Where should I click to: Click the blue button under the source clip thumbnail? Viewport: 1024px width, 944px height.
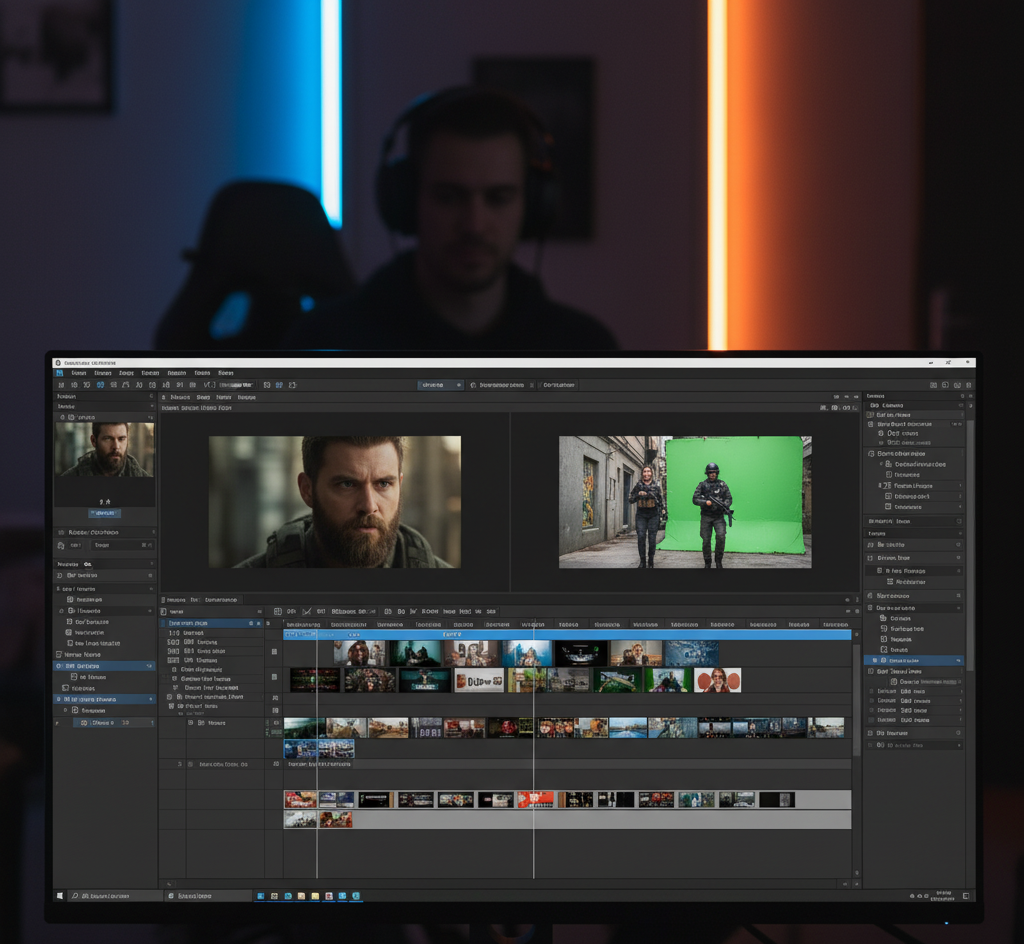click(x=104, y=513)
